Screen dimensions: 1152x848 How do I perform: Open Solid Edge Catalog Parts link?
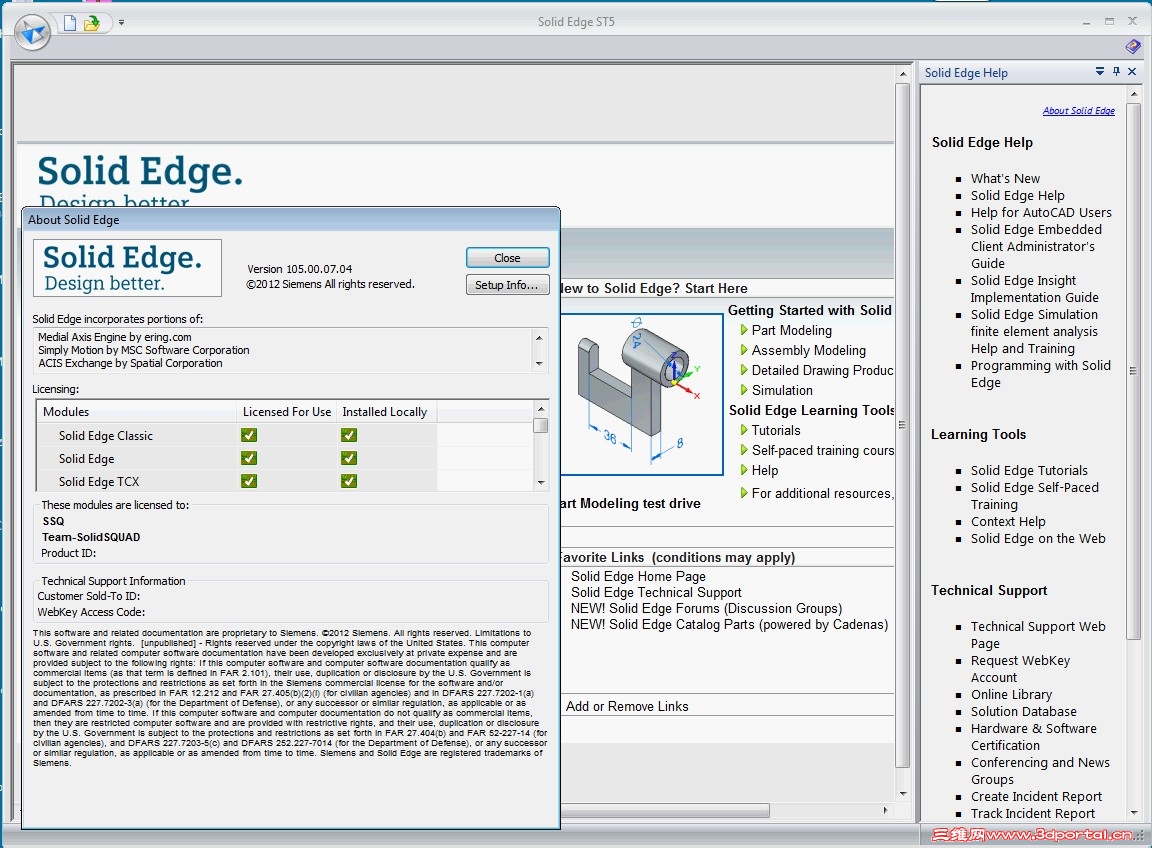(x=729, y=625)
